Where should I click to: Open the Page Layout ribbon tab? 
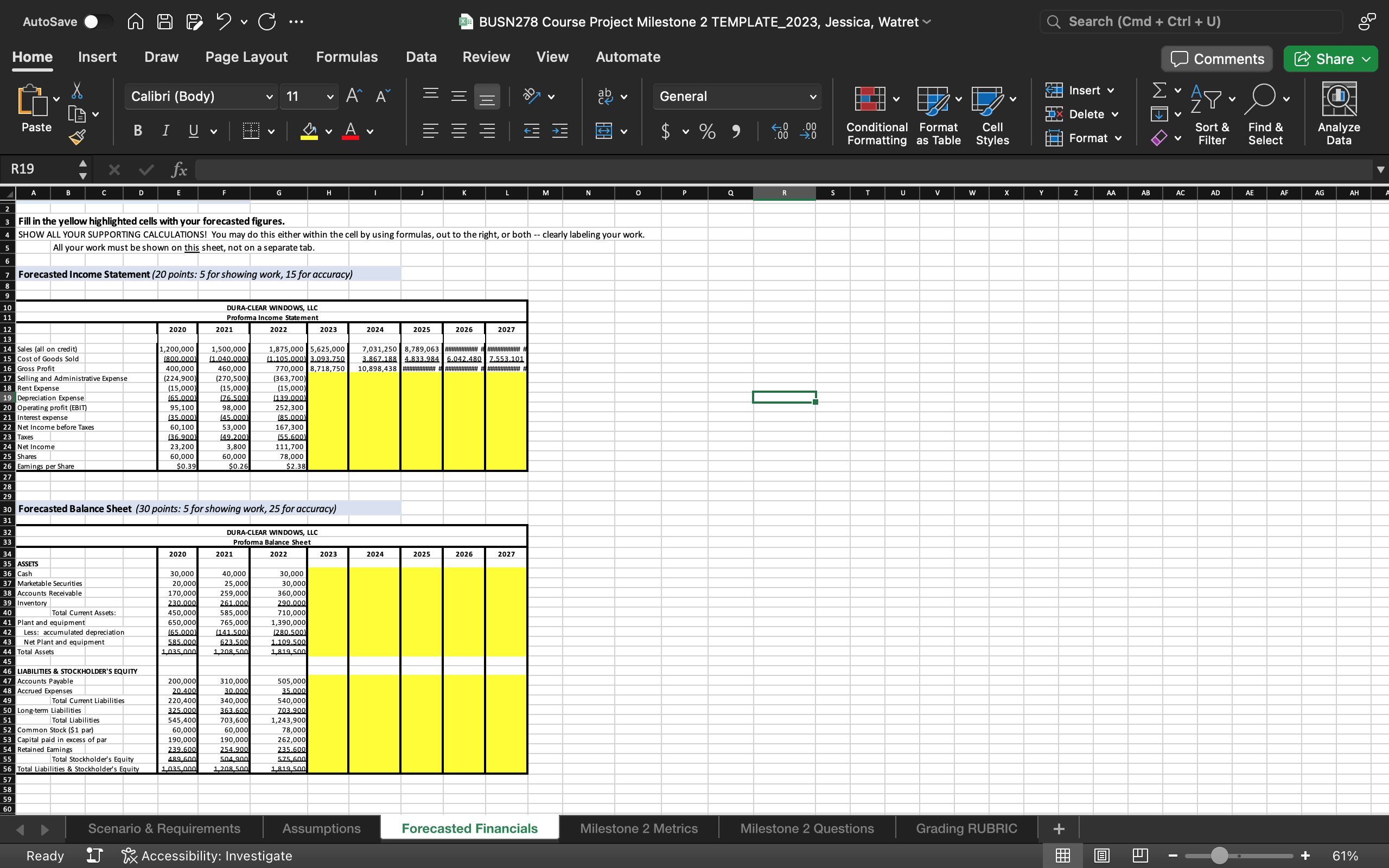tap(246, 57)
